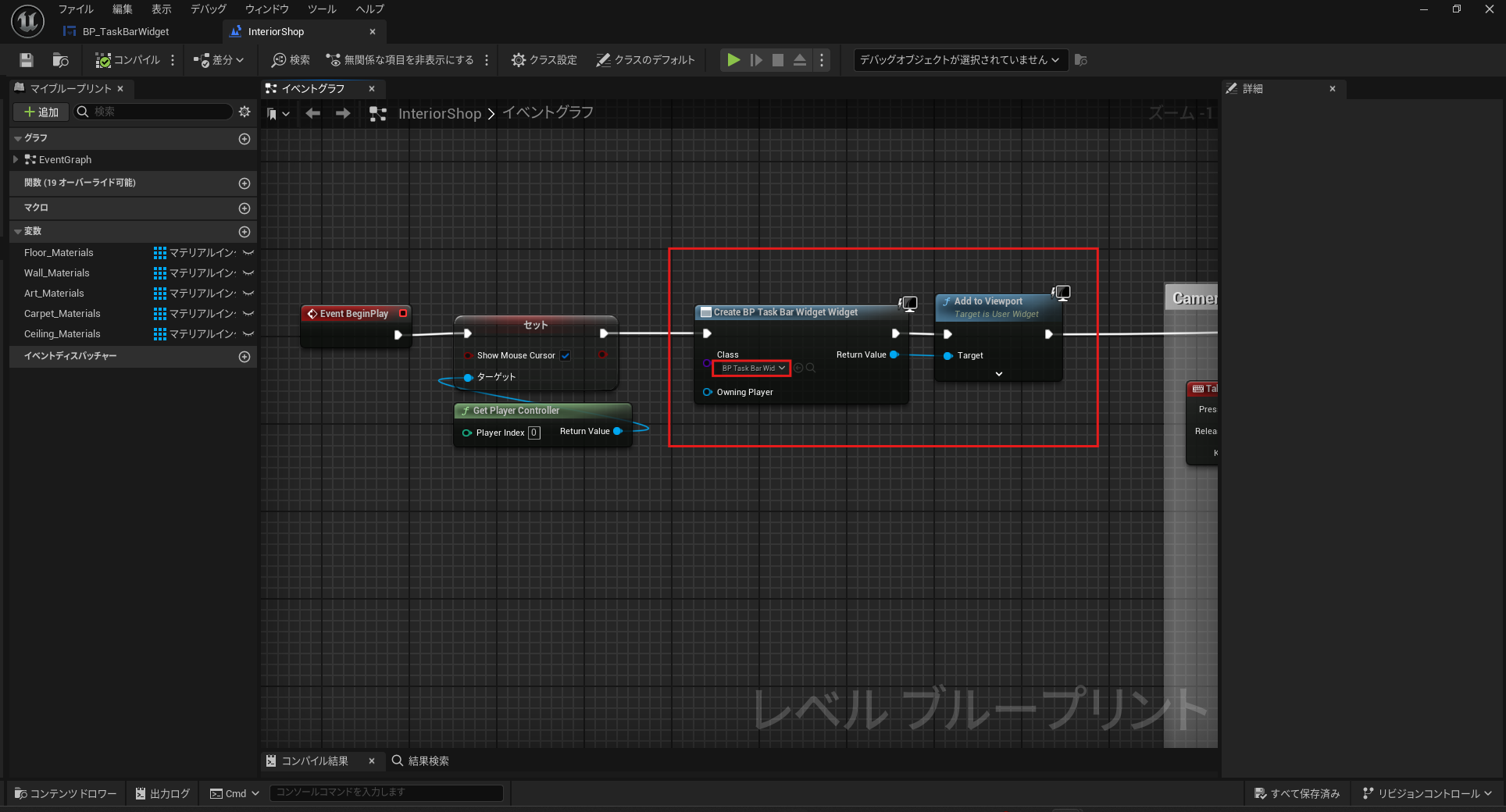
Task: Click the console command input field
Action: (x=386, y=792)
